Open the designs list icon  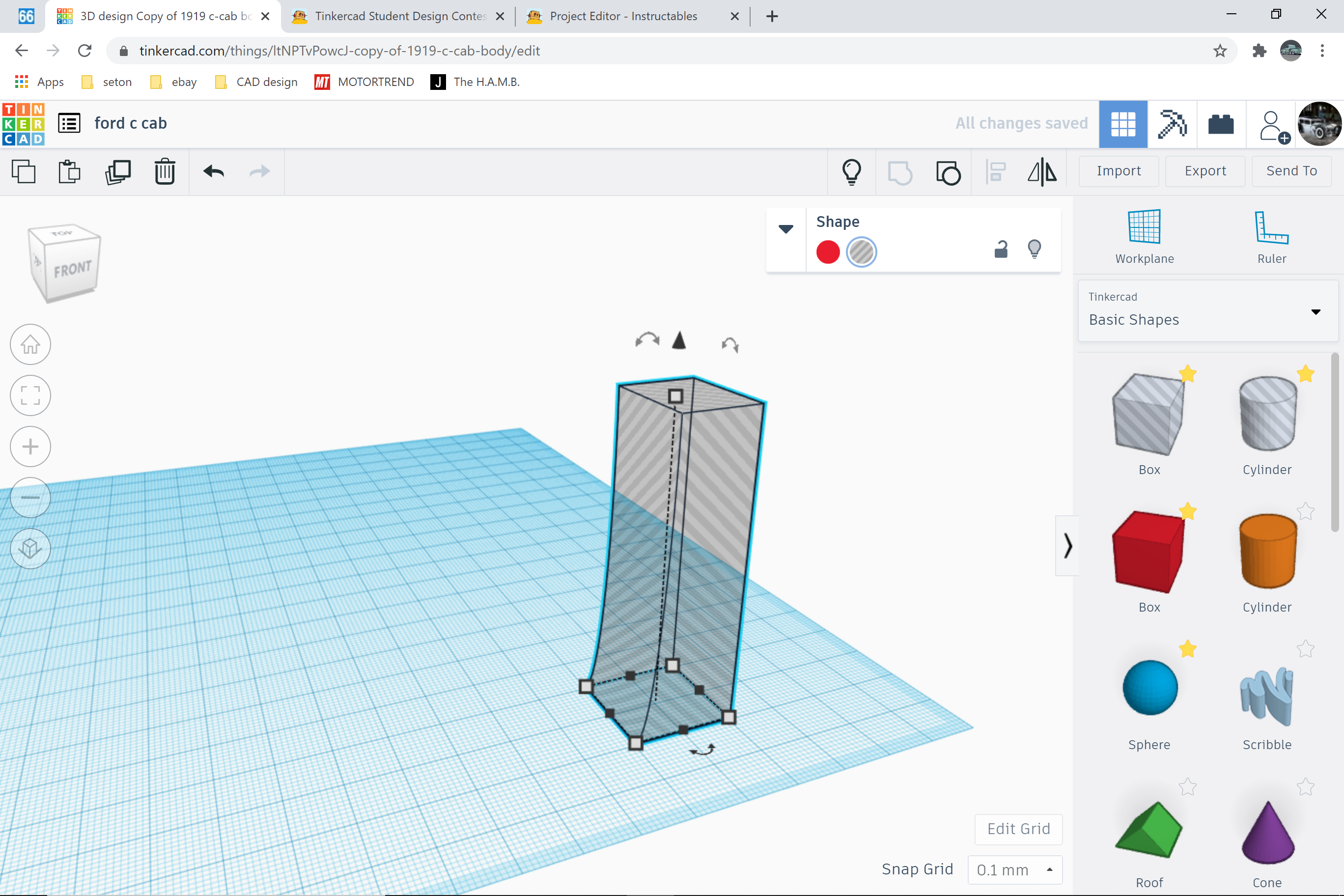point(69,123)
